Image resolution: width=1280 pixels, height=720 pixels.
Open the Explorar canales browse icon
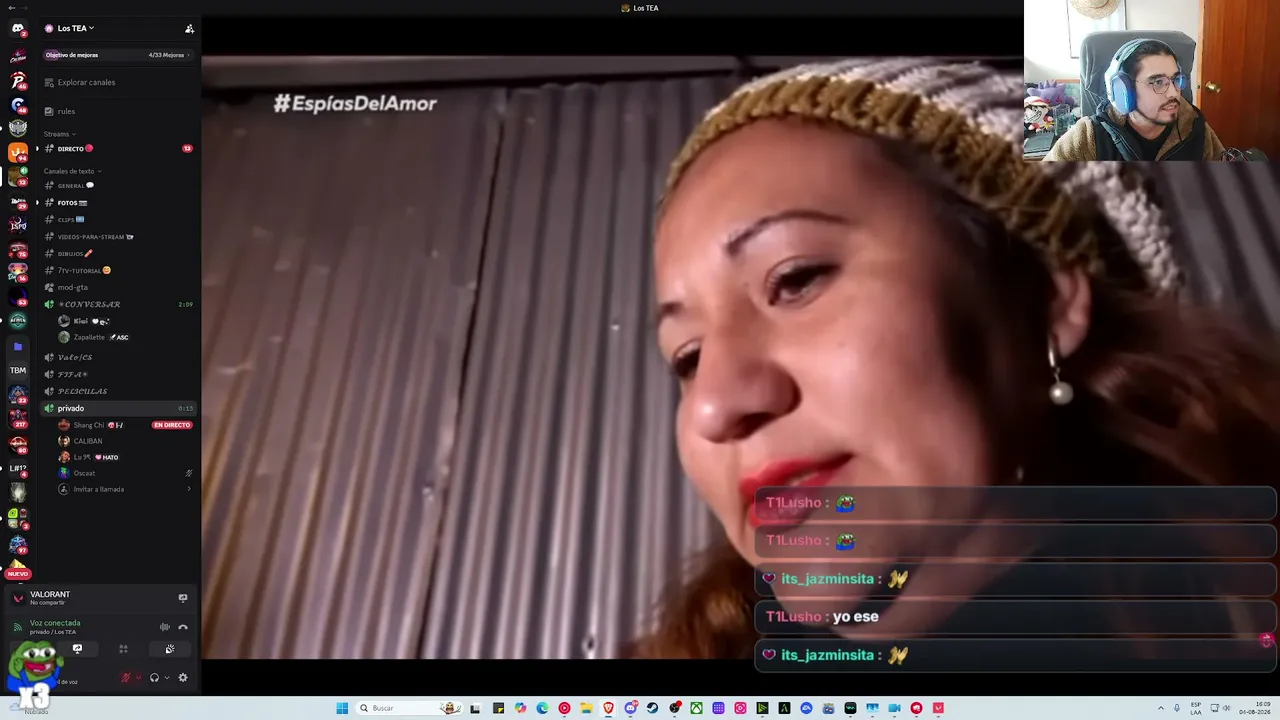click(x=49, y=82)
